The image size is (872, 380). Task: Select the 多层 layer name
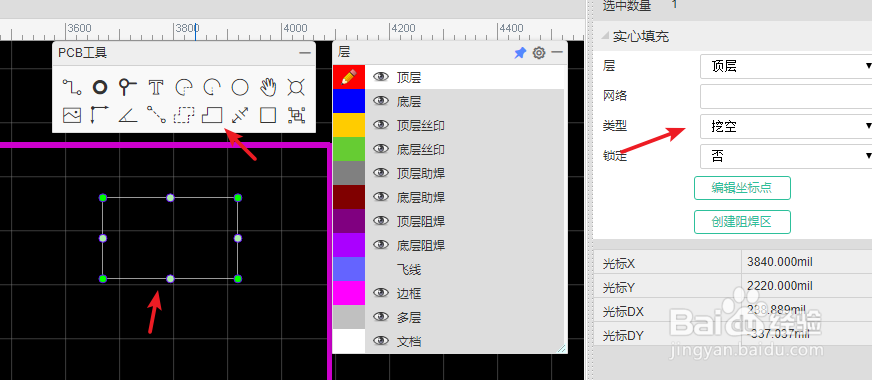[x=409, y=317]
